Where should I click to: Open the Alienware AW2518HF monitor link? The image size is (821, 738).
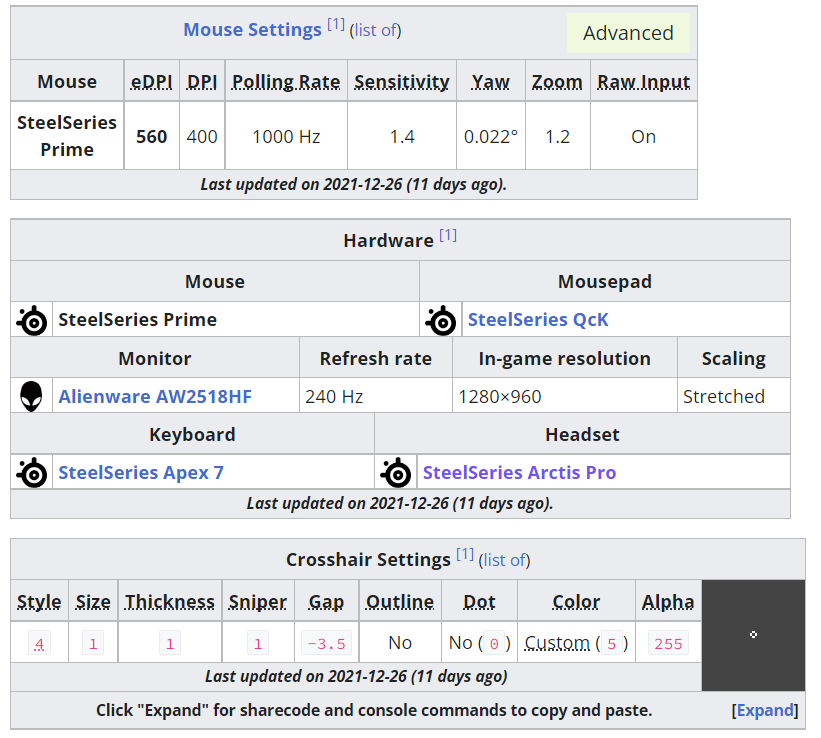click(155, 396)
